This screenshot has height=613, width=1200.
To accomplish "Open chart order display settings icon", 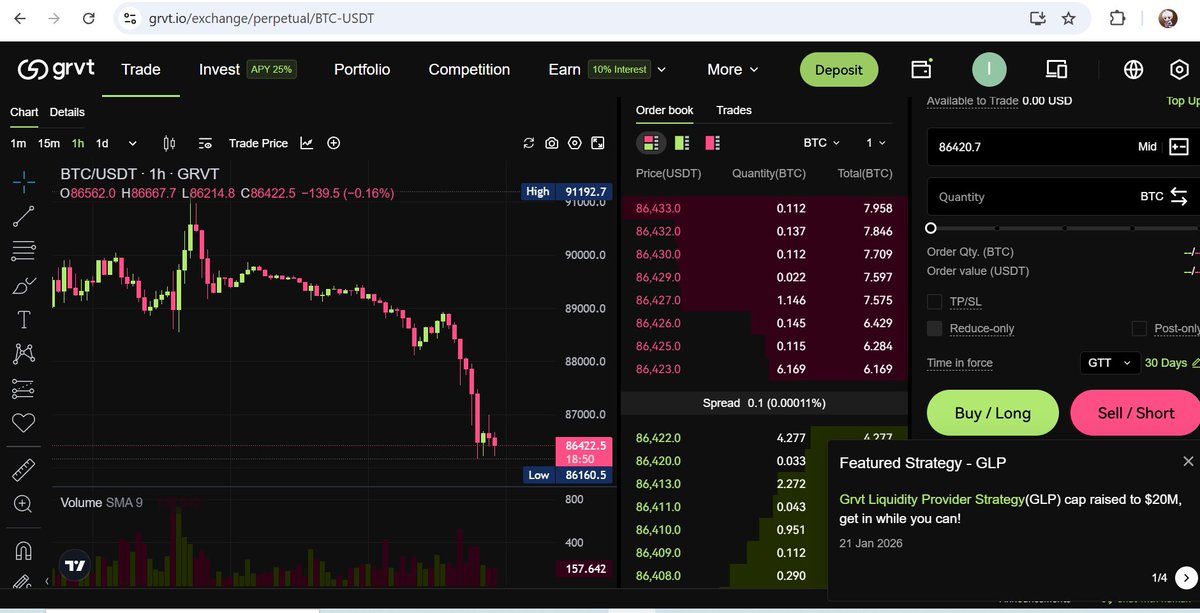I will [205, 143].
